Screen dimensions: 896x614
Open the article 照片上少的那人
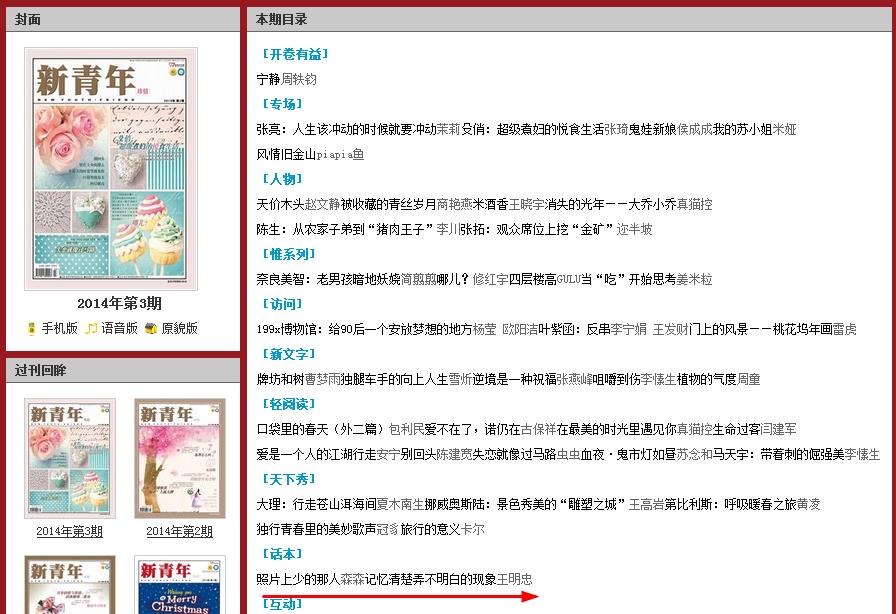298,579
